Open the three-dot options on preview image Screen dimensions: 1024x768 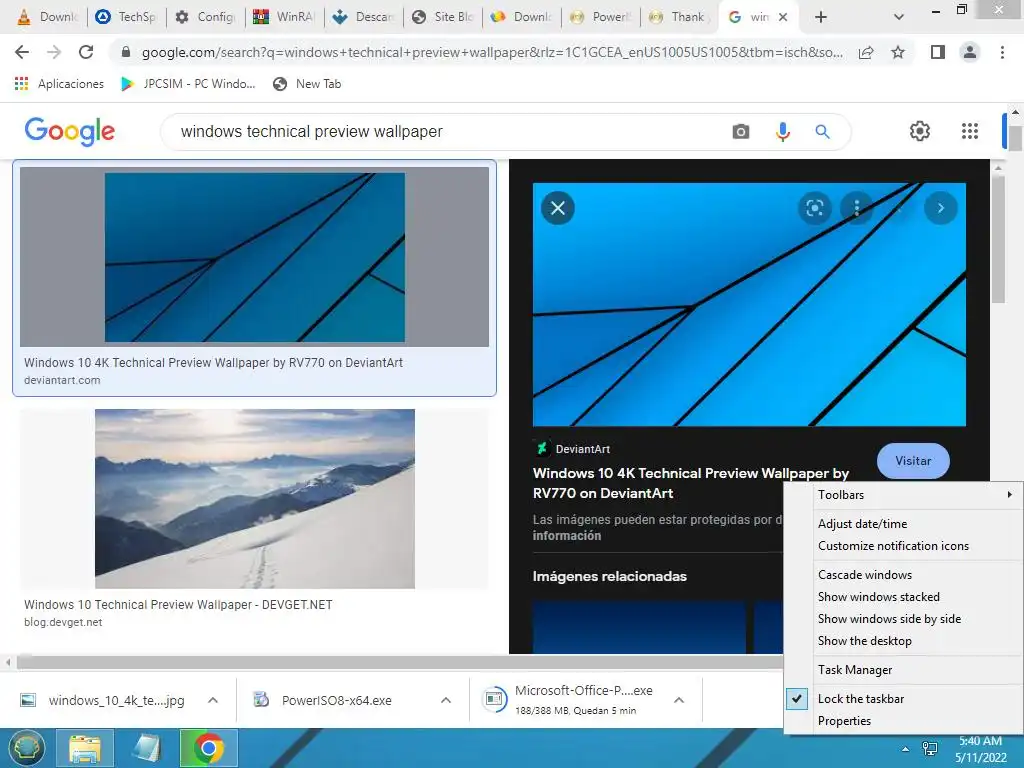[x=857, y=208]
